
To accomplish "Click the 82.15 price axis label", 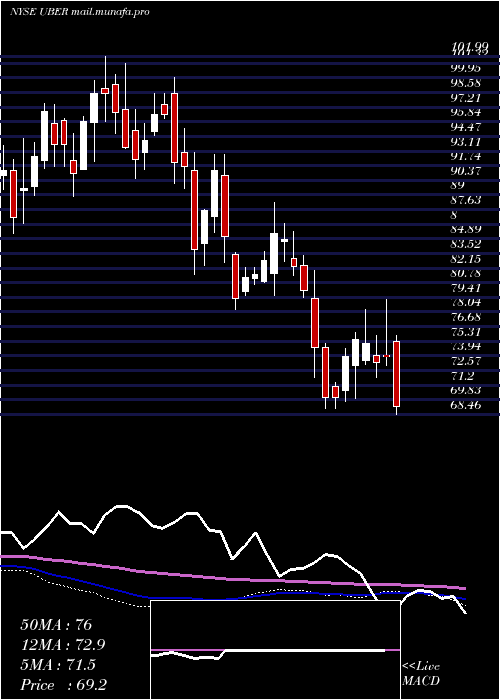I will click(x=466, y=259).
